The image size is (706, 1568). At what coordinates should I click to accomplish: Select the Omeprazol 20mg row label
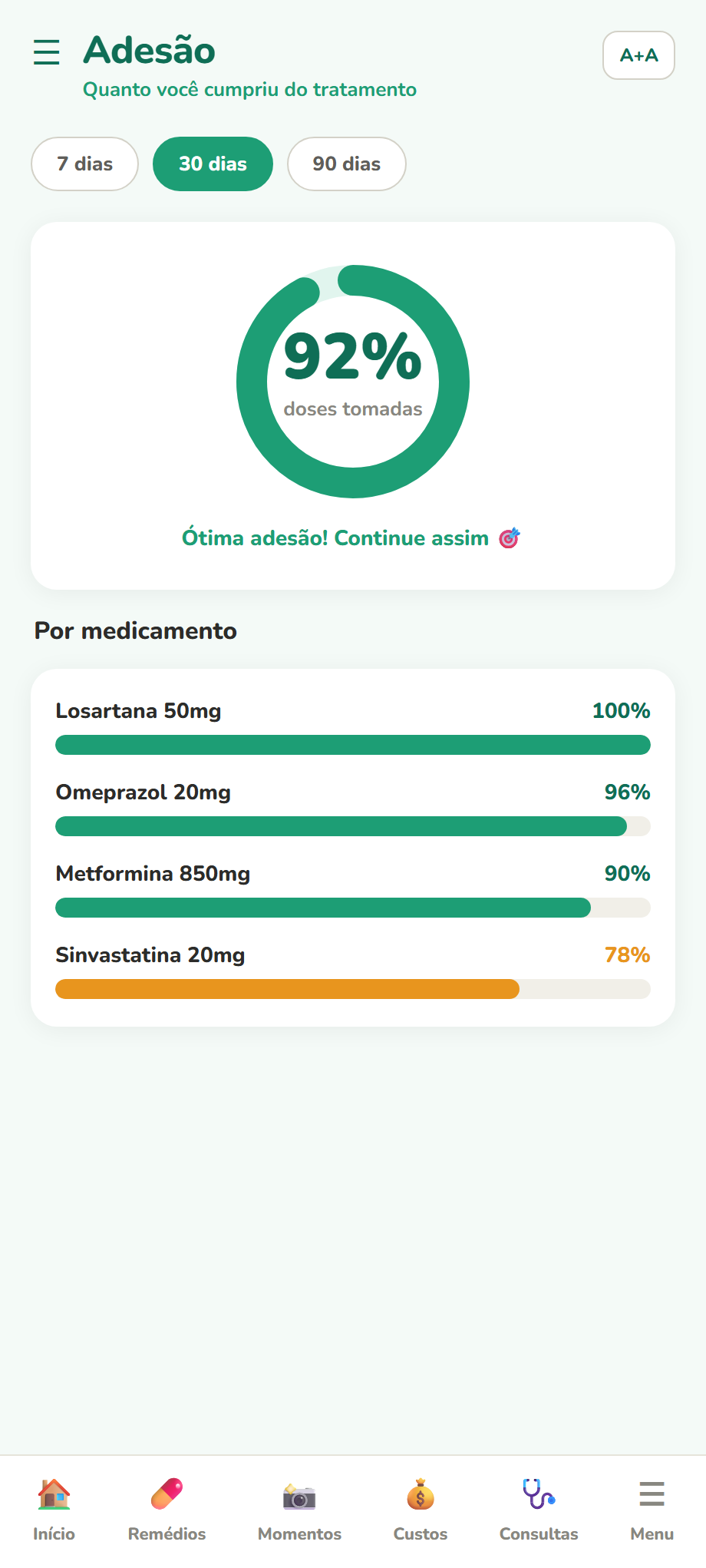(x=144, y=792)
